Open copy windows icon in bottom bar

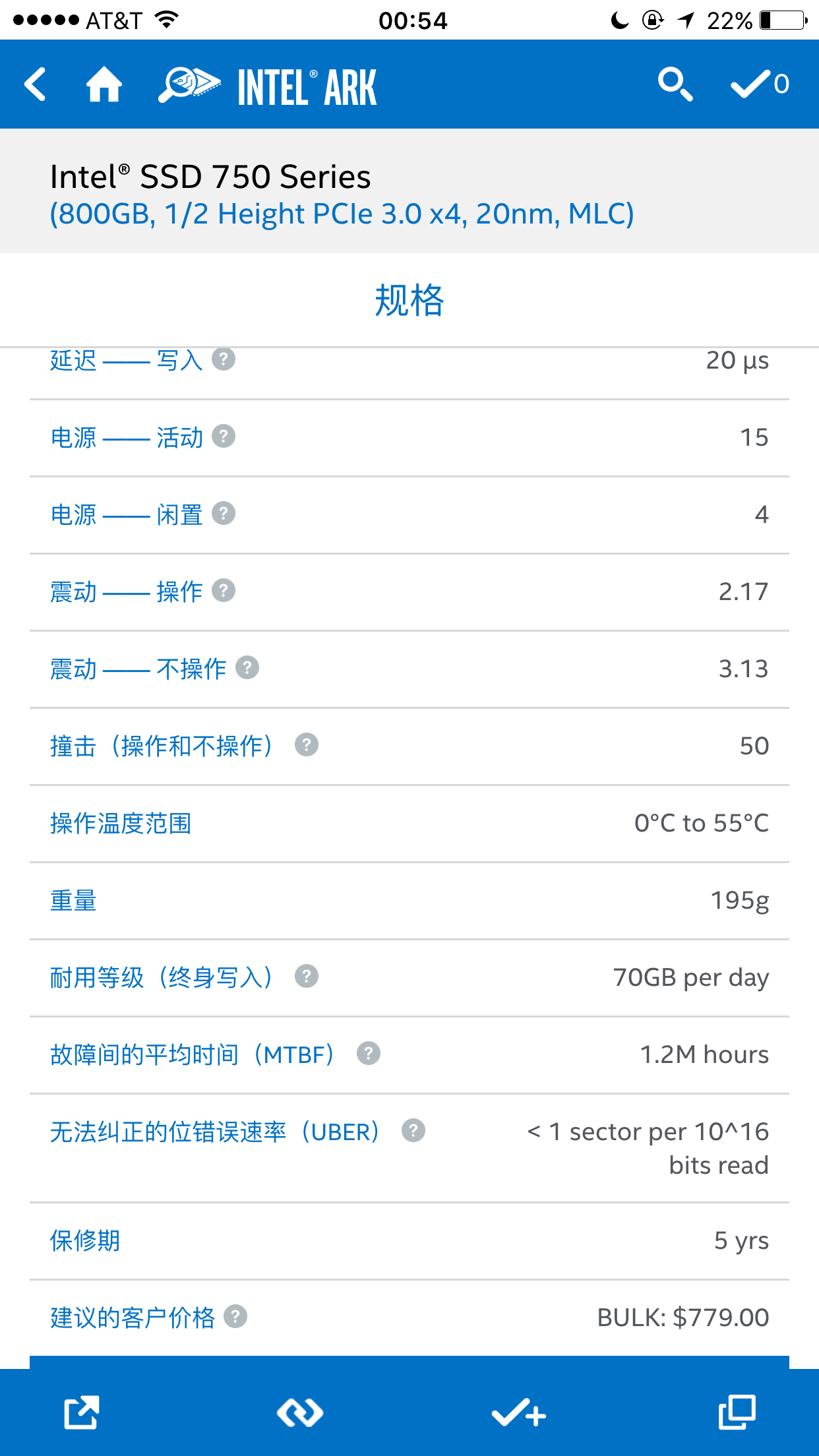737,1412
